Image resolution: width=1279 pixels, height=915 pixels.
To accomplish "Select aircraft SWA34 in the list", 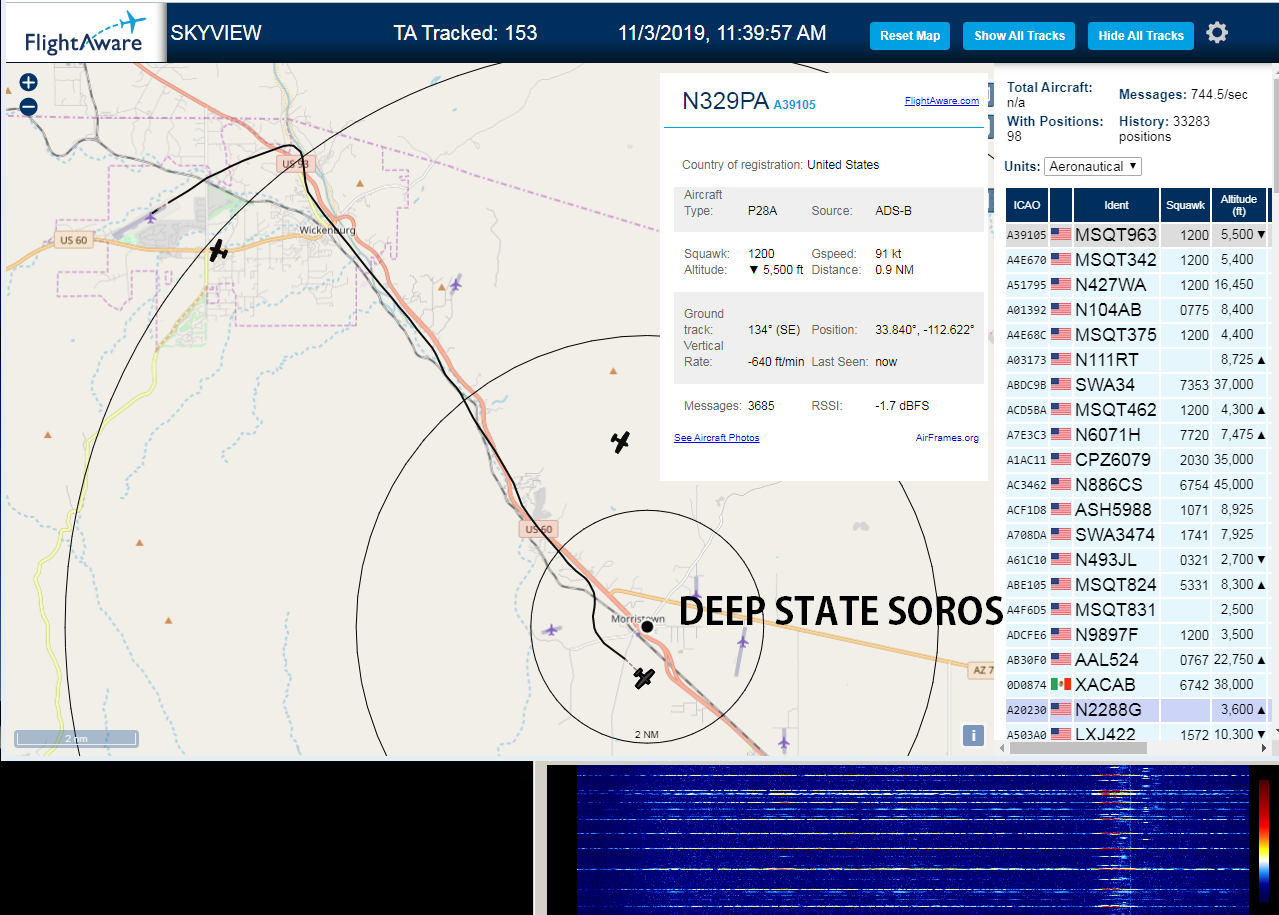I will click(x=1138, y=385).
